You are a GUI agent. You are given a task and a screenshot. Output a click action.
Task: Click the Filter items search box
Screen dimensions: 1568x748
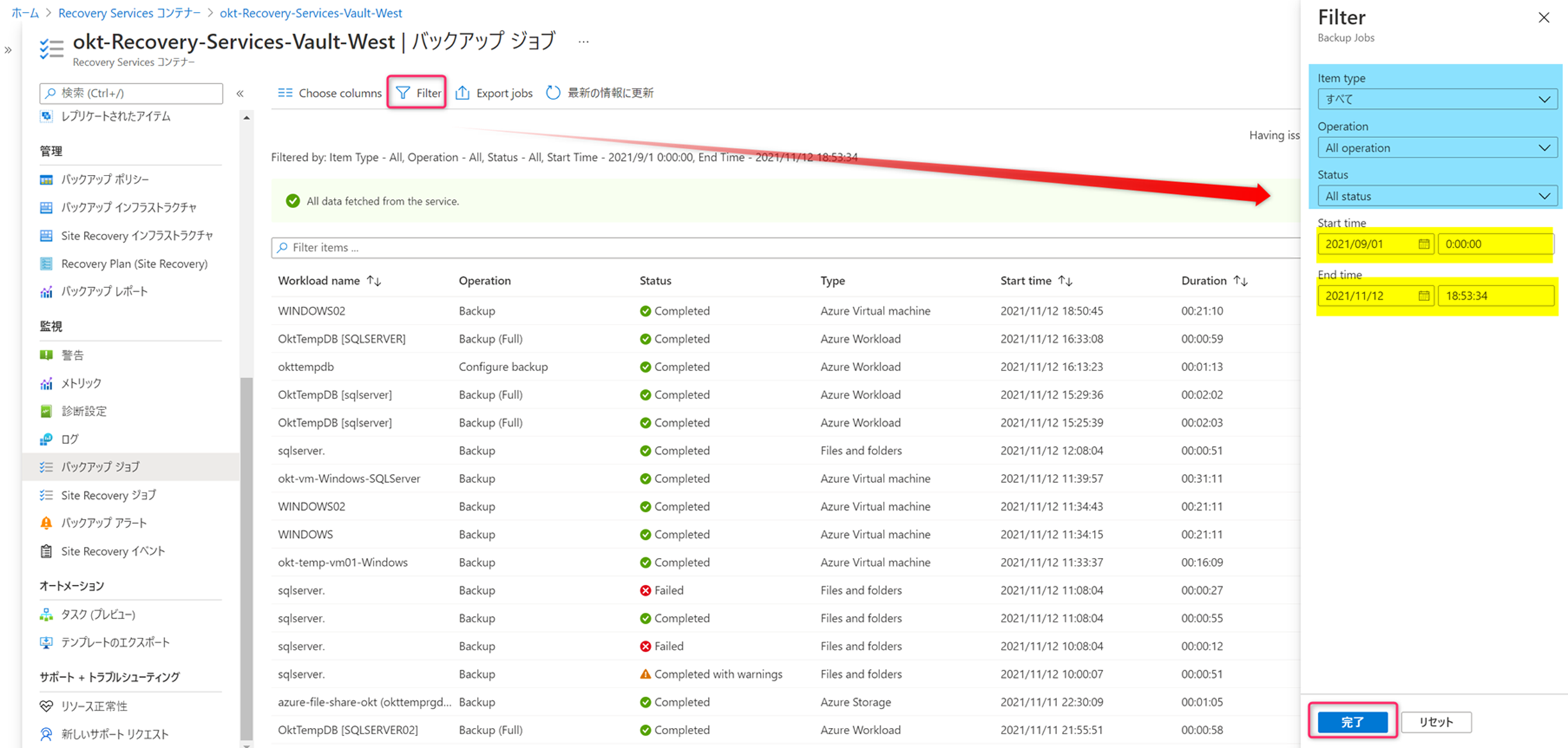(x=785, y=248)
